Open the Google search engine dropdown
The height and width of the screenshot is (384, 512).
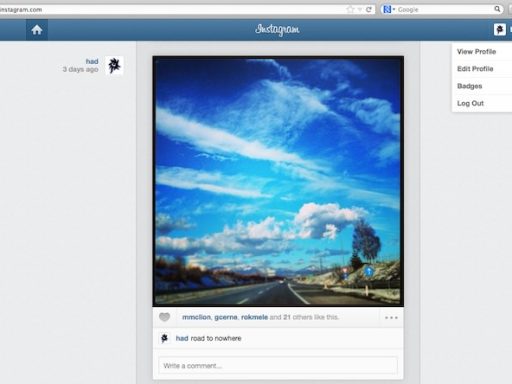click(389, 9)
